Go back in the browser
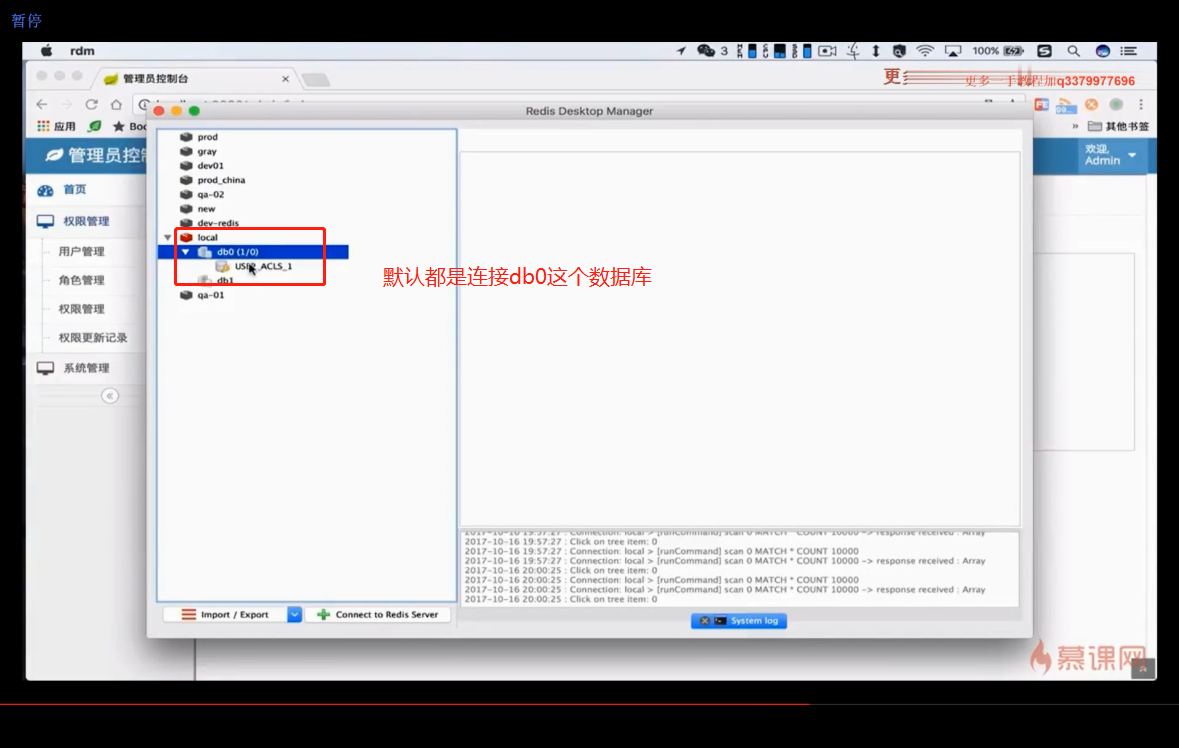 [x=42, y=104]
